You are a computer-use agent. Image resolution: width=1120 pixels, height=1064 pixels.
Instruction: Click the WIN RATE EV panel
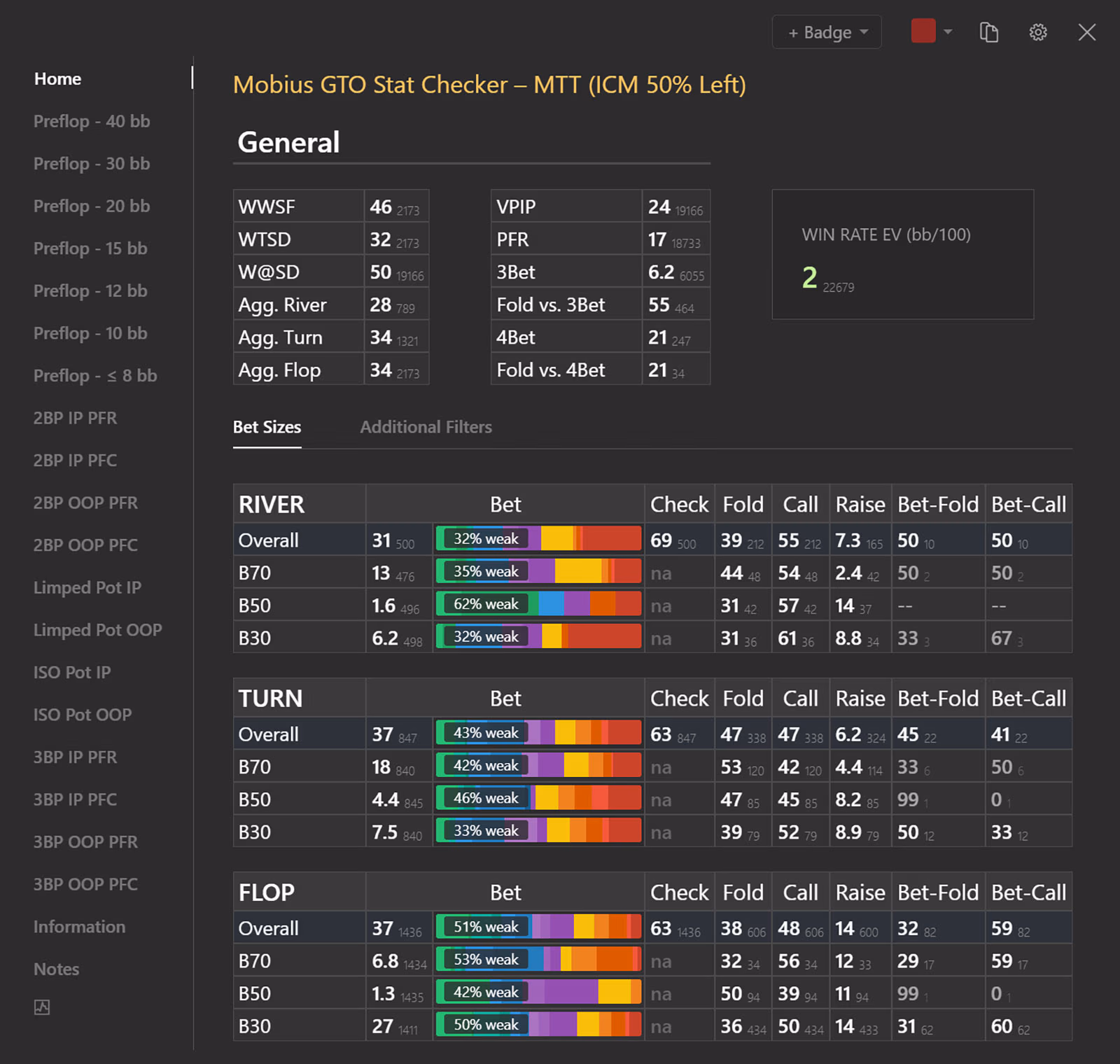(902, 254)
